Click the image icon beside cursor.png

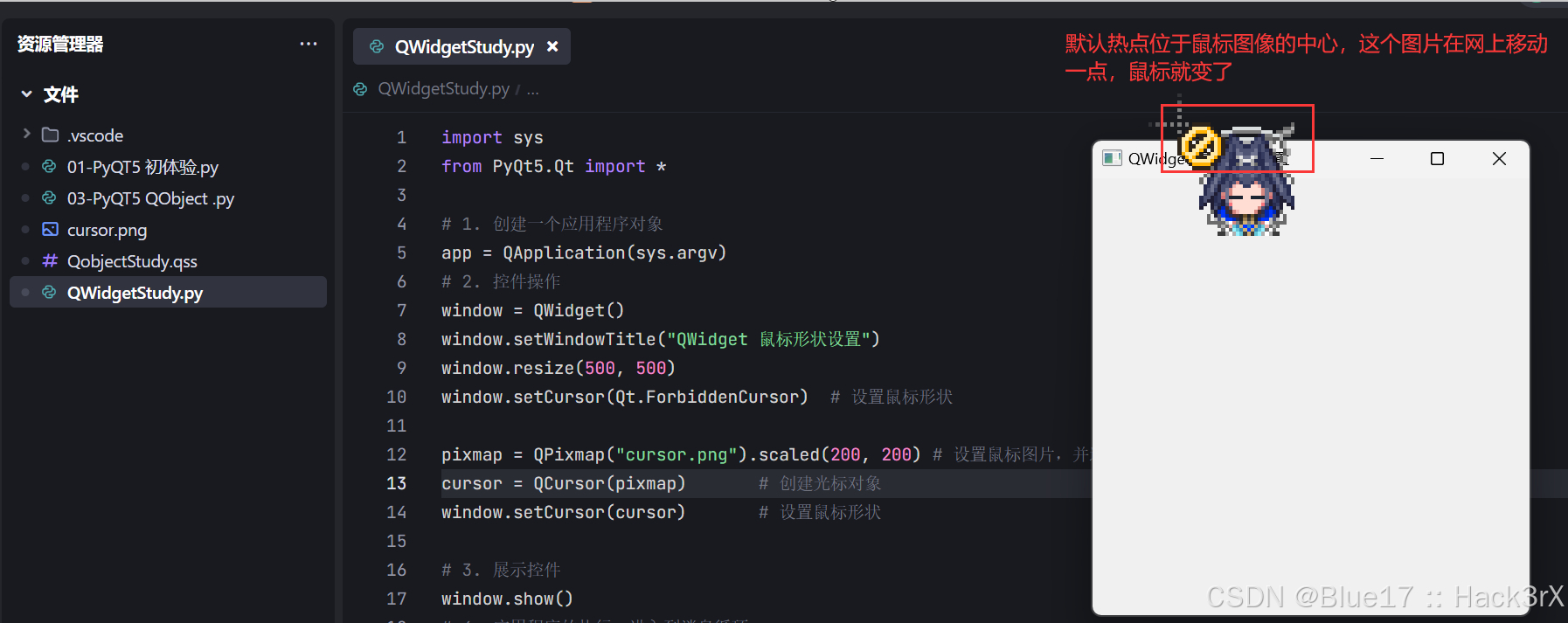click(x=50, y=229)
